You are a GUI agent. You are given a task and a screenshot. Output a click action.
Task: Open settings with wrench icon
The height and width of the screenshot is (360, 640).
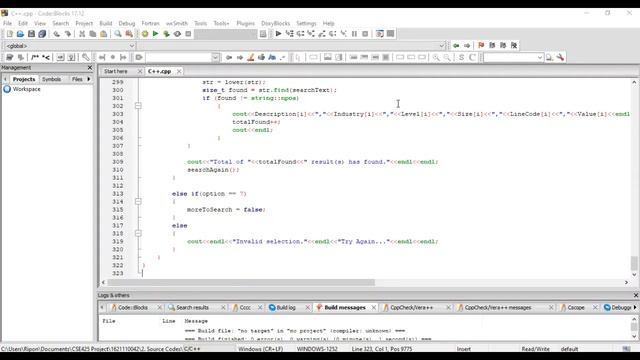click(560, 58)
